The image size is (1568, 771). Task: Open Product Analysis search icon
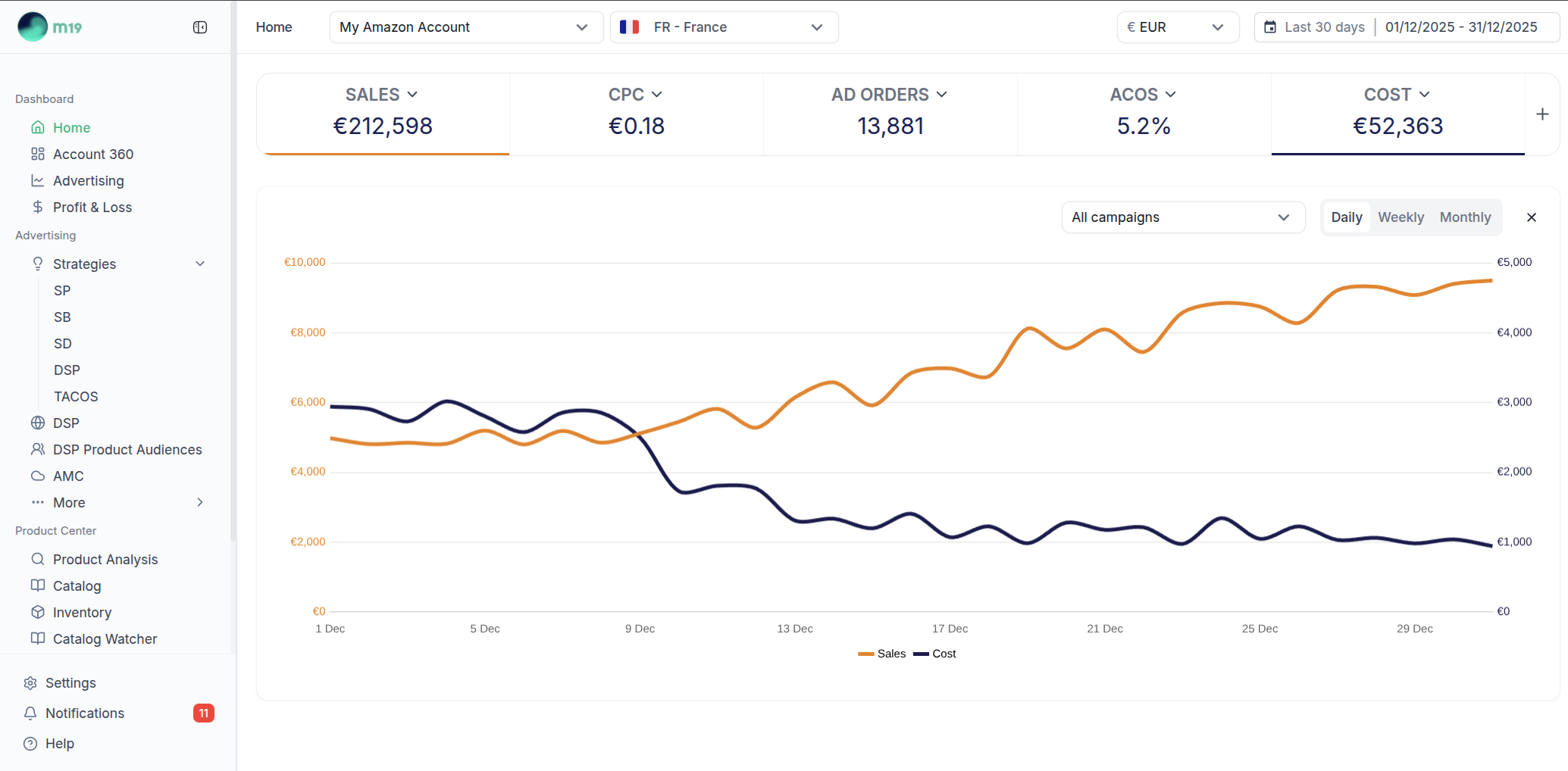37,559
